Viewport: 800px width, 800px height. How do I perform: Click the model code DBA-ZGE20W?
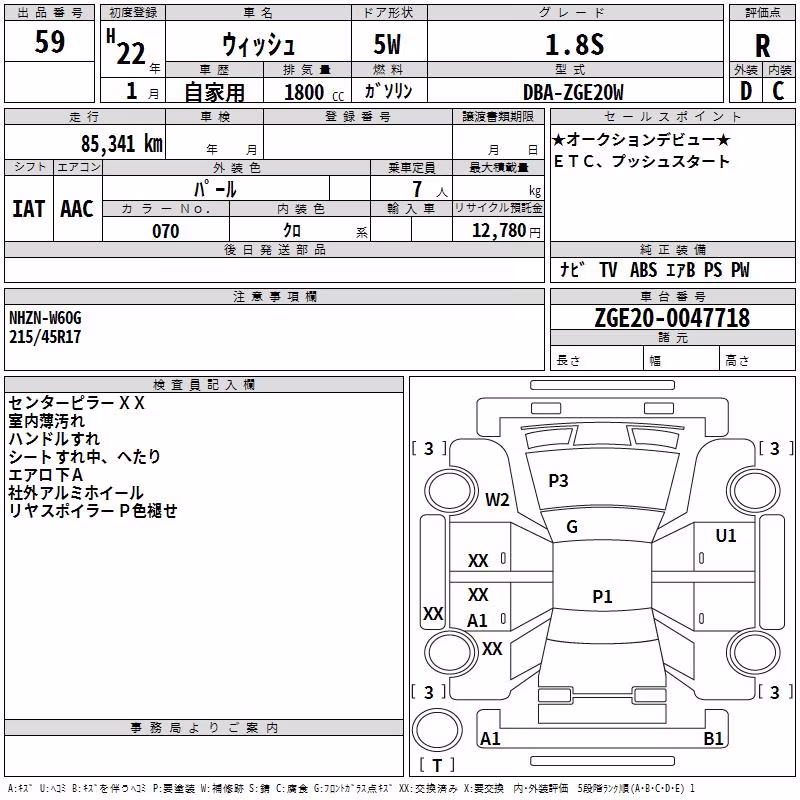(x=573, y=92)
